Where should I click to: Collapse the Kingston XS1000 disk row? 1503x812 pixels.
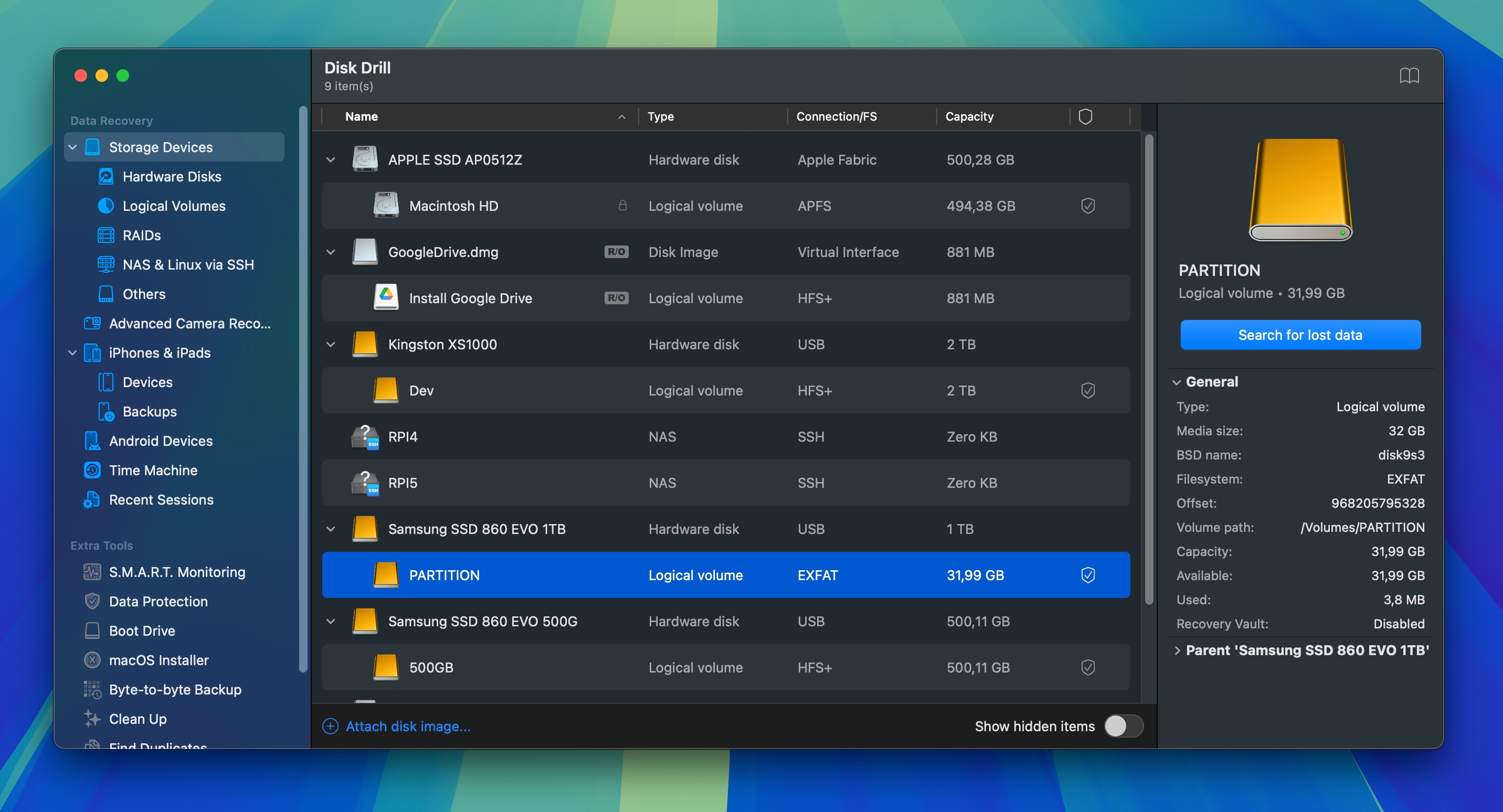pyautogui.click(x=331, y=344)
